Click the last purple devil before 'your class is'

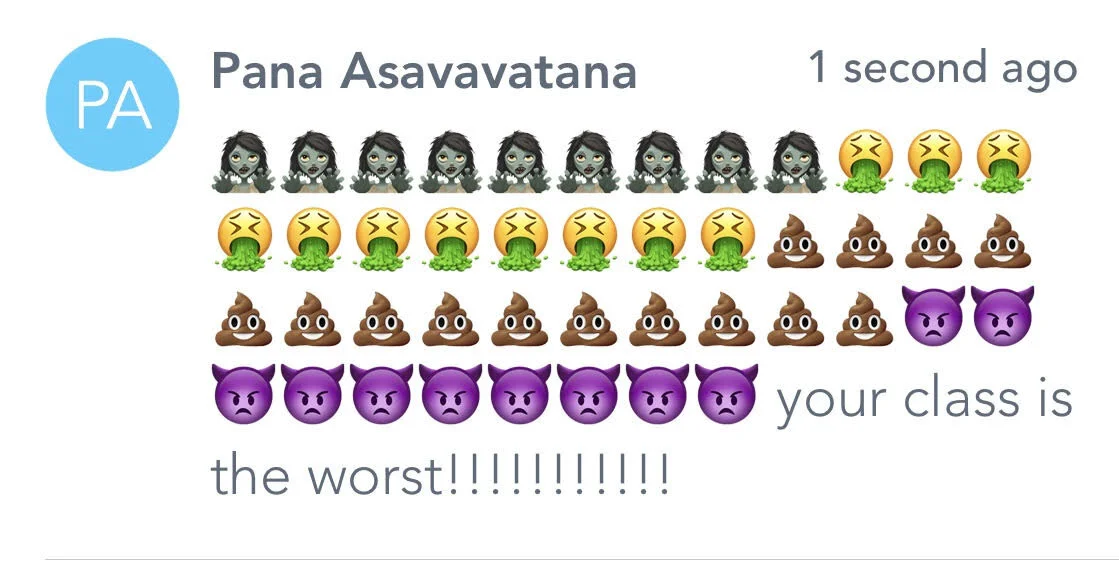(726, 394)
